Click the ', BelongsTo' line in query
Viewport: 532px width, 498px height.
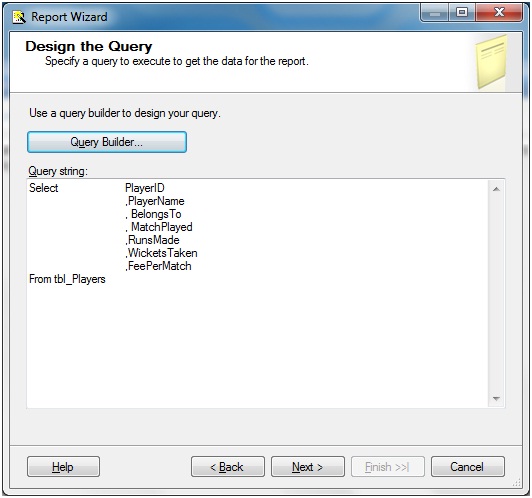click(x=153, y=214)
